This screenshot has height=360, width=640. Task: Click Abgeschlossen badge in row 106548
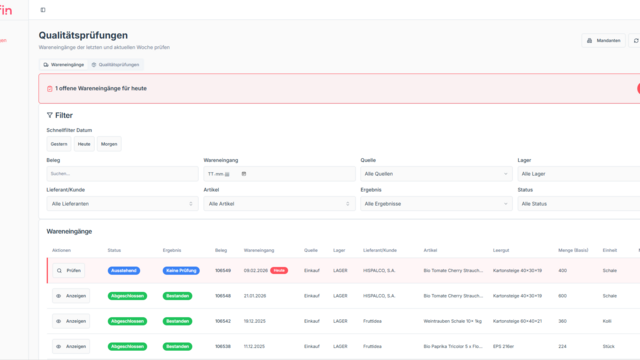point(127,296)
